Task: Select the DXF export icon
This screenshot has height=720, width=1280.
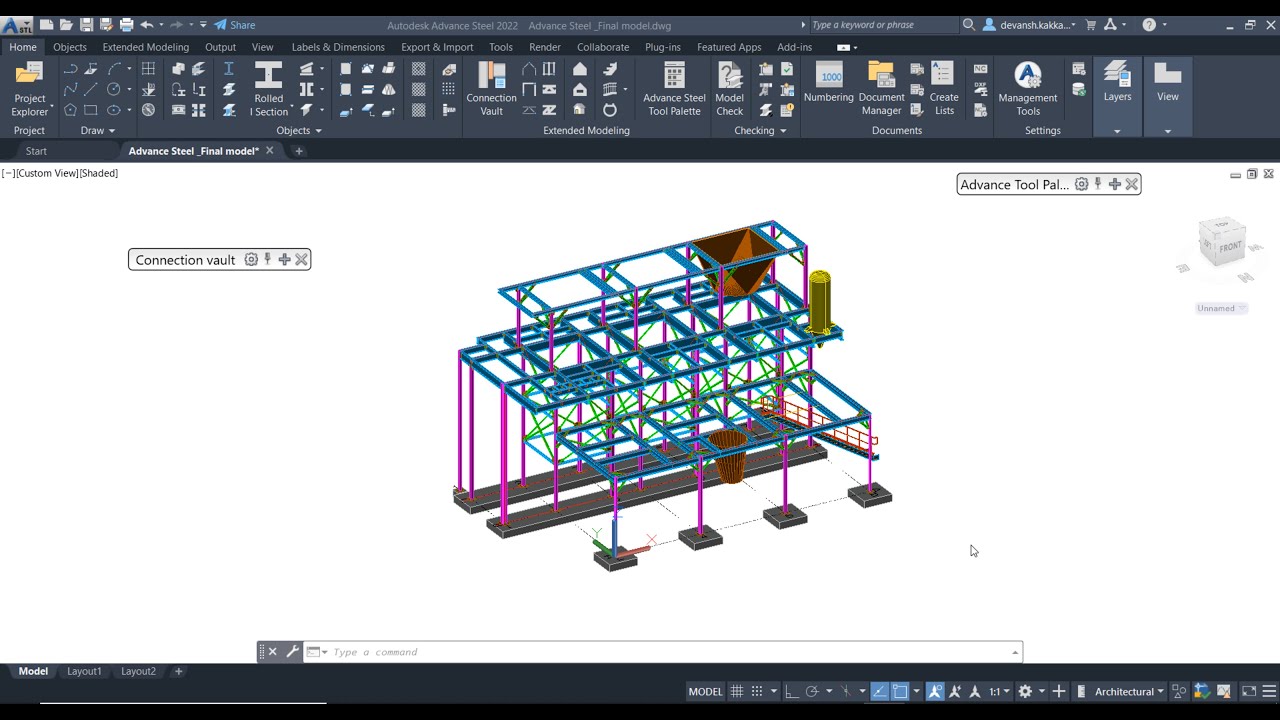Action: coord(980,90)
